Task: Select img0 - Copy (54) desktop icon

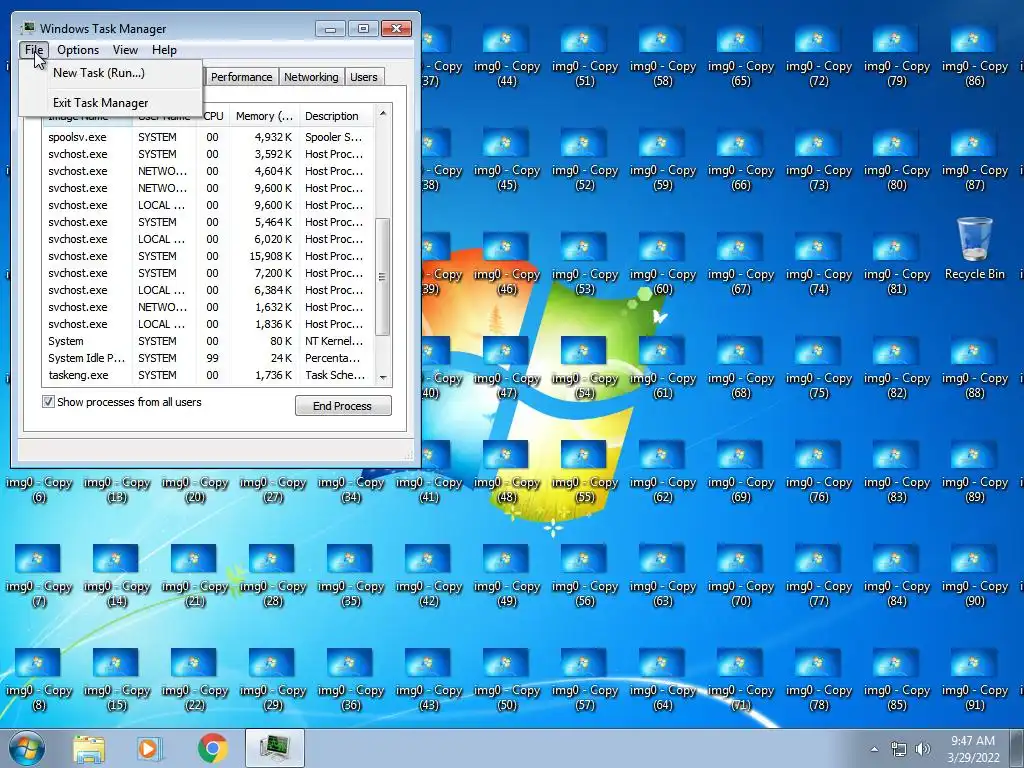Action: 584,368
